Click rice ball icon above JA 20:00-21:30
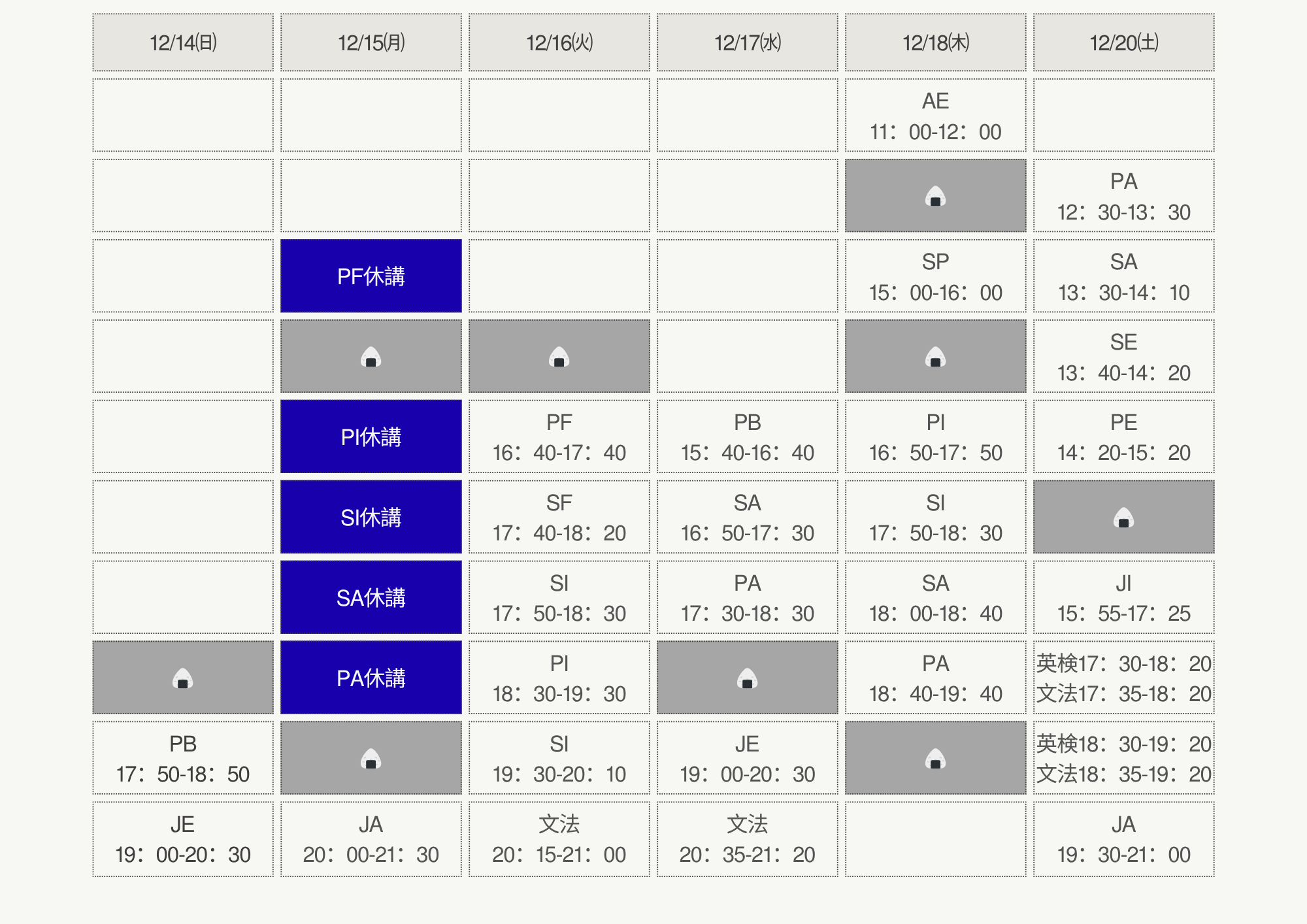The height and width of the screenshot is (924, 1307). coord(371,758)
